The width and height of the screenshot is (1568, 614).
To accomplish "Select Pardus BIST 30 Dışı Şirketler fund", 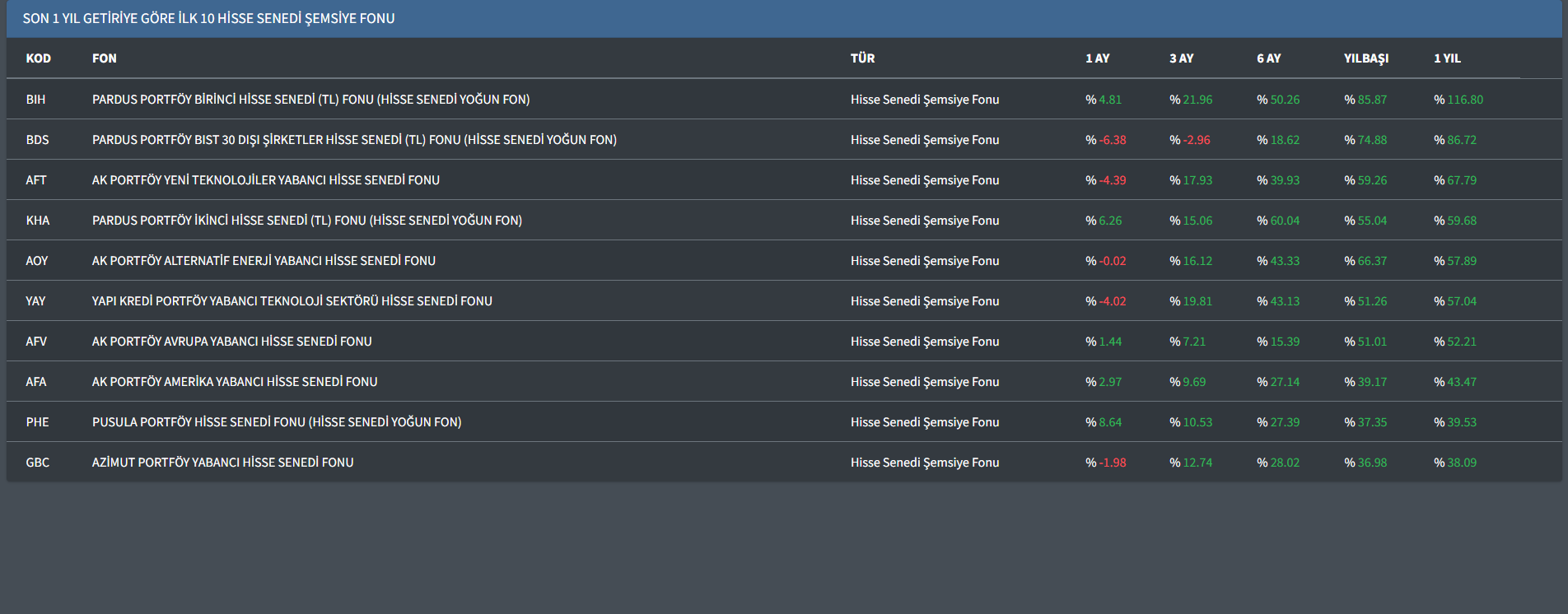I will pyautogui.click(x=354, y=140).
